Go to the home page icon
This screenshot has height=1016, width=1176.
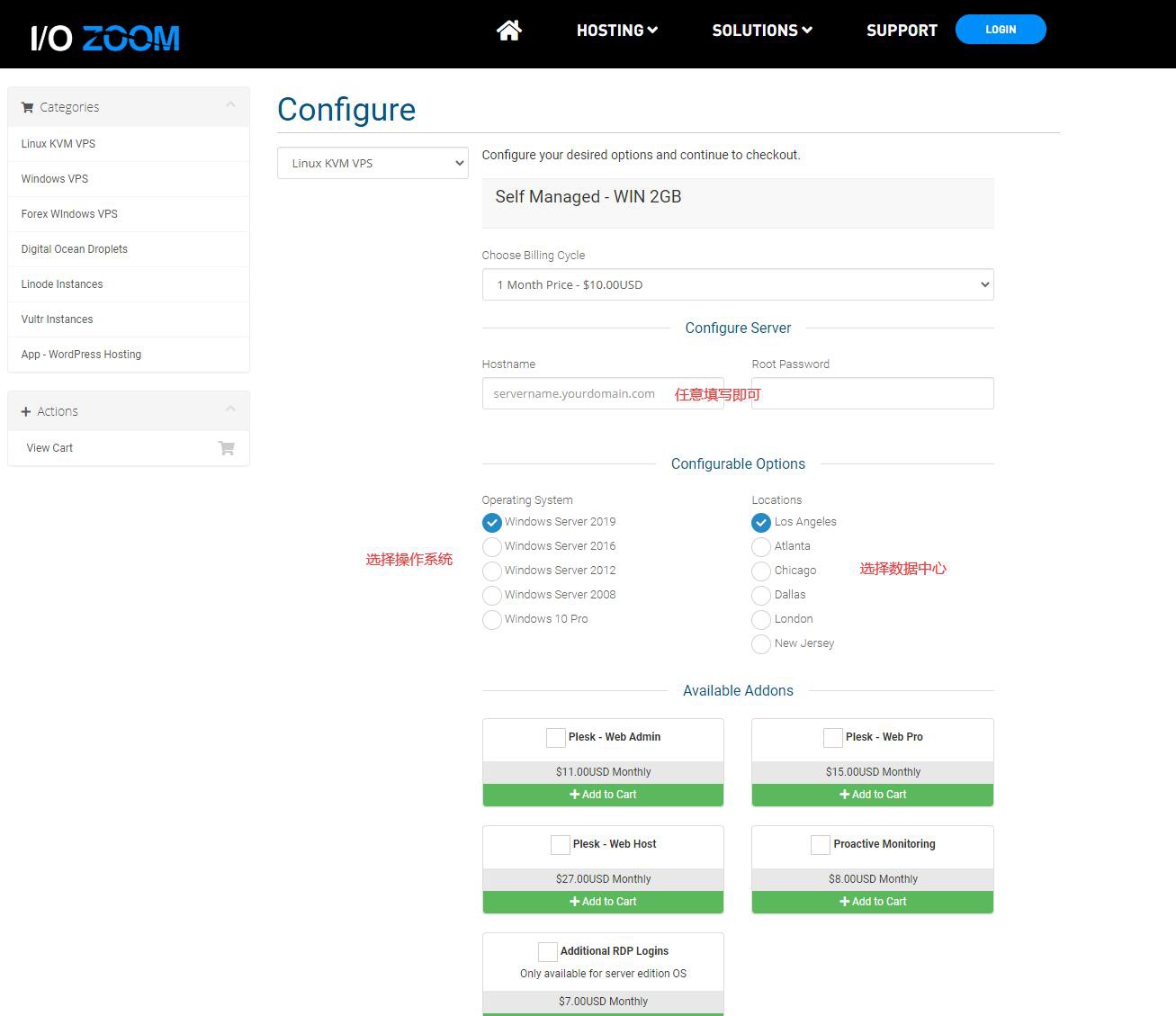(x=509, y=31)
